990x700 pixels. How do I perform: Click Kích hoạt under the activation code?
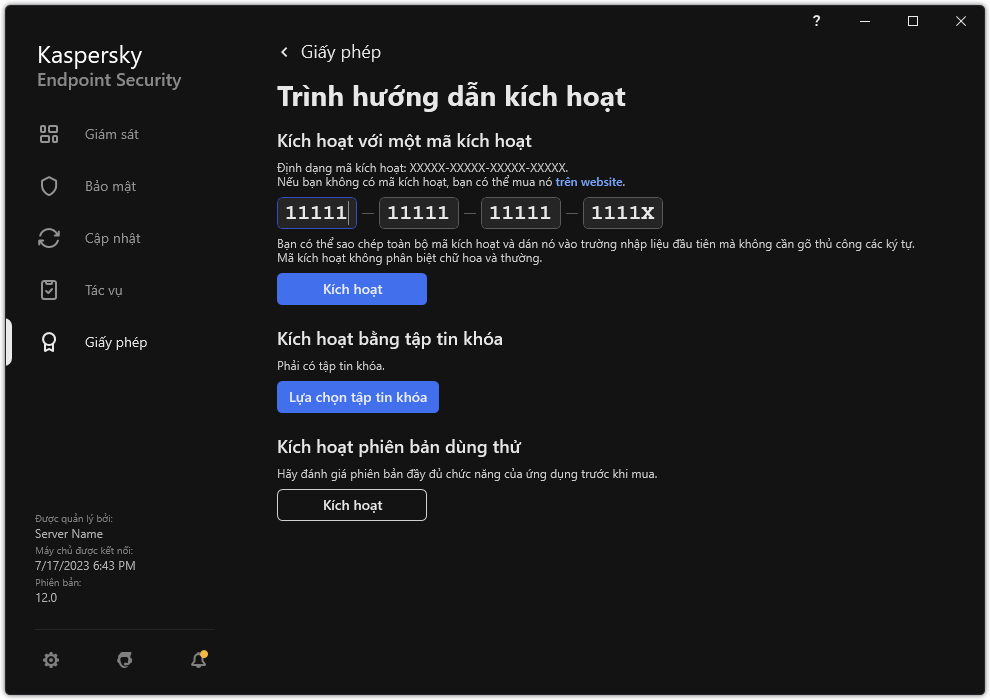coord(351,289)
